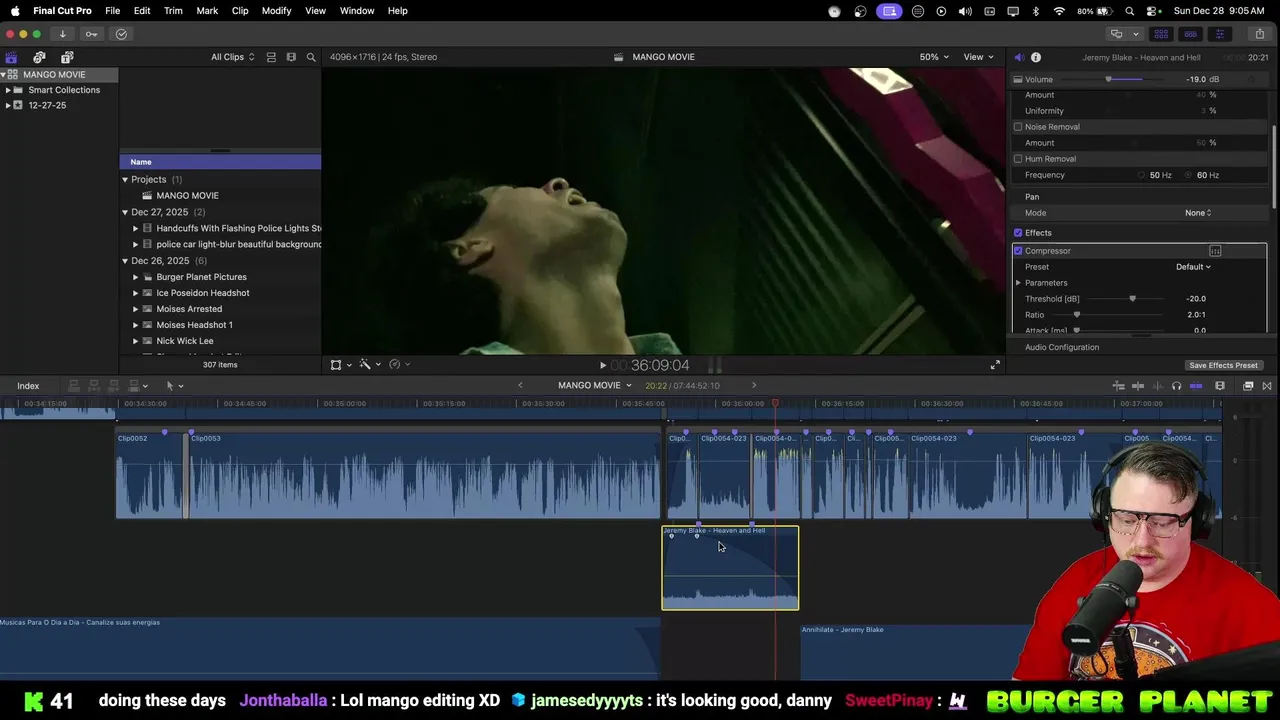Open the Audio inspector speaker tab
Image resolution: width=1280 pixels, height=720 pixels.
click(x=1018, y=57)
